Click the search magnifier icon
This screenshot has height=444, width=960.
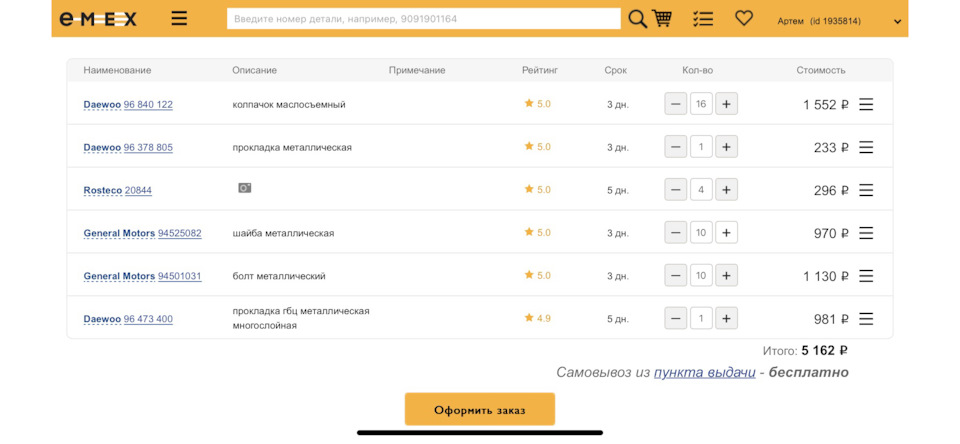[x=637, y=19]
